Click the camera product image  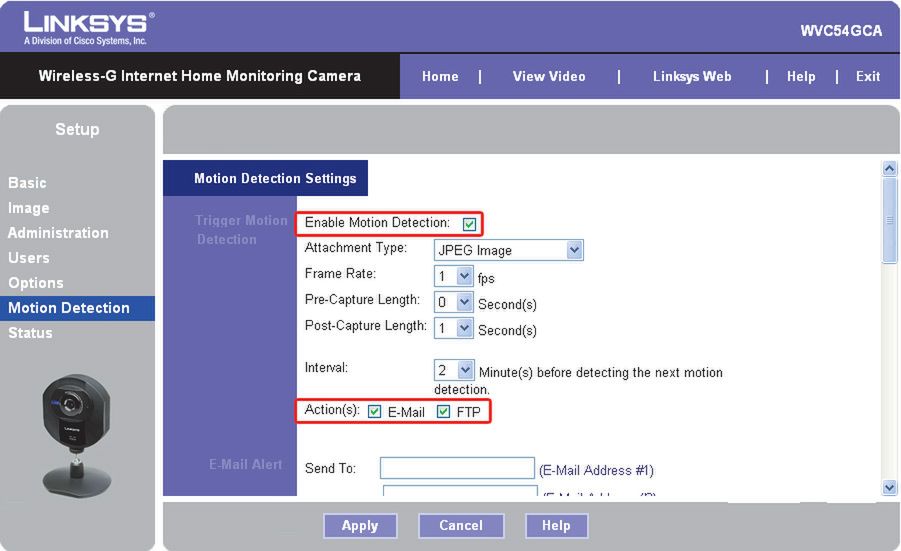[x=76, y=436]
